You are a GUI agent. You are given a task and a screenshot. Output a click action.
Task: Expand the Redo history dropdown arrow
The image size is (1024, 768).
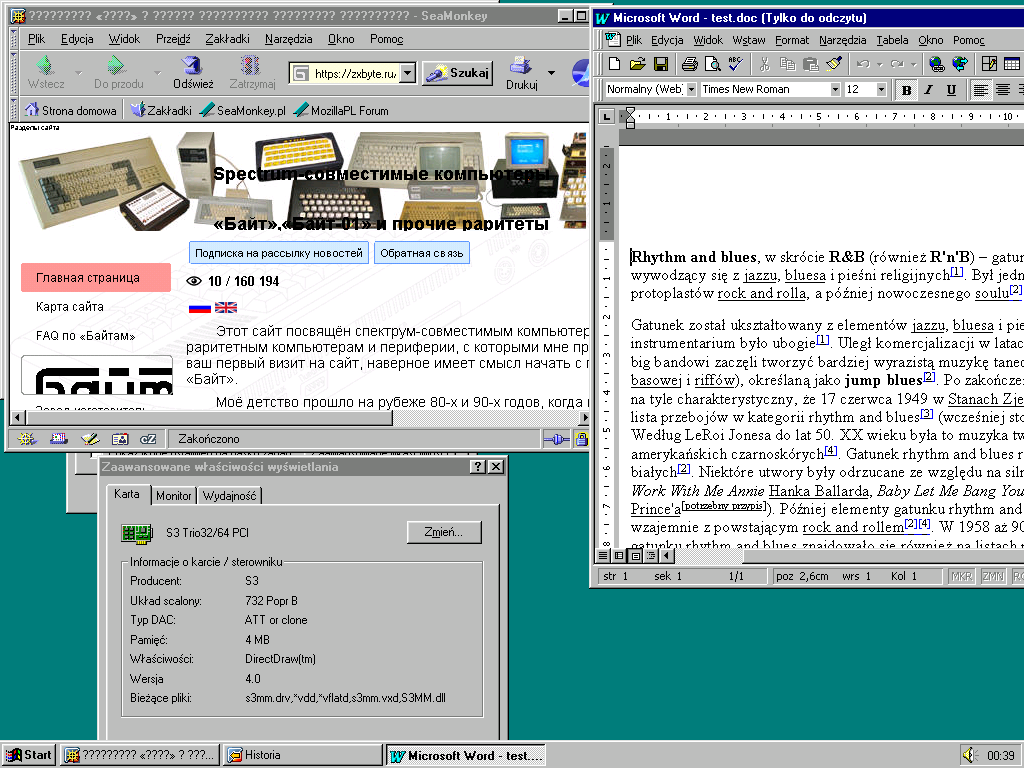click(x=914, y=64)
